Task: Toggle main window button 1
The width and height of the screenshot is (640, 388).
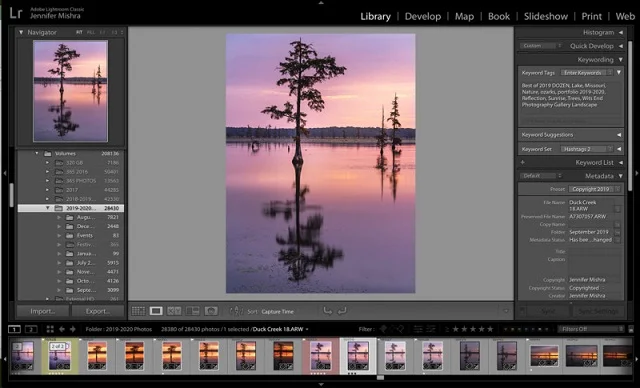Action: pos(14,329)
